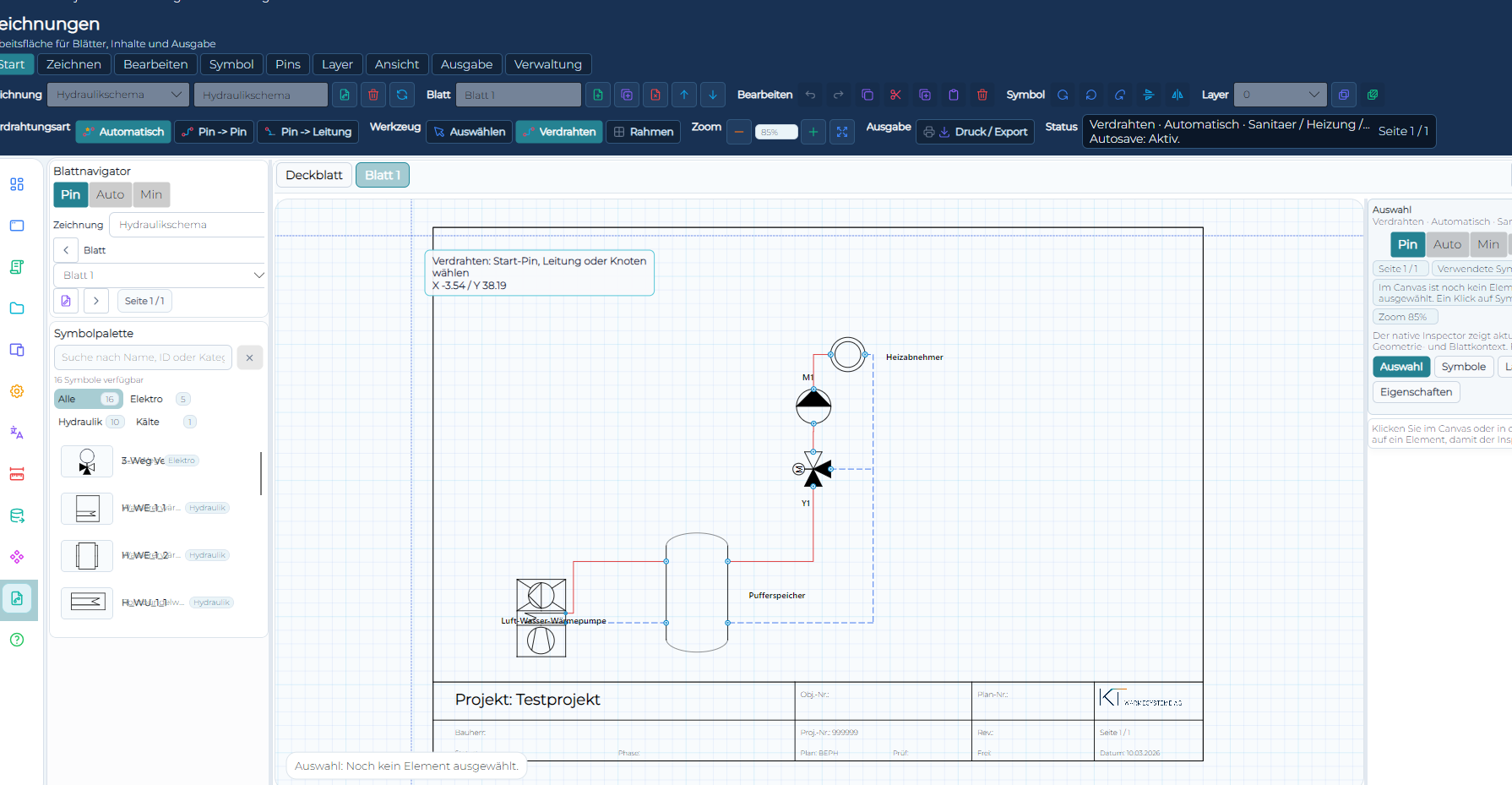Image resolution: width=1512 pixels, height=785 pixels.
Task: Click the undo arrow icon
Action: click(x=810, y=95)
